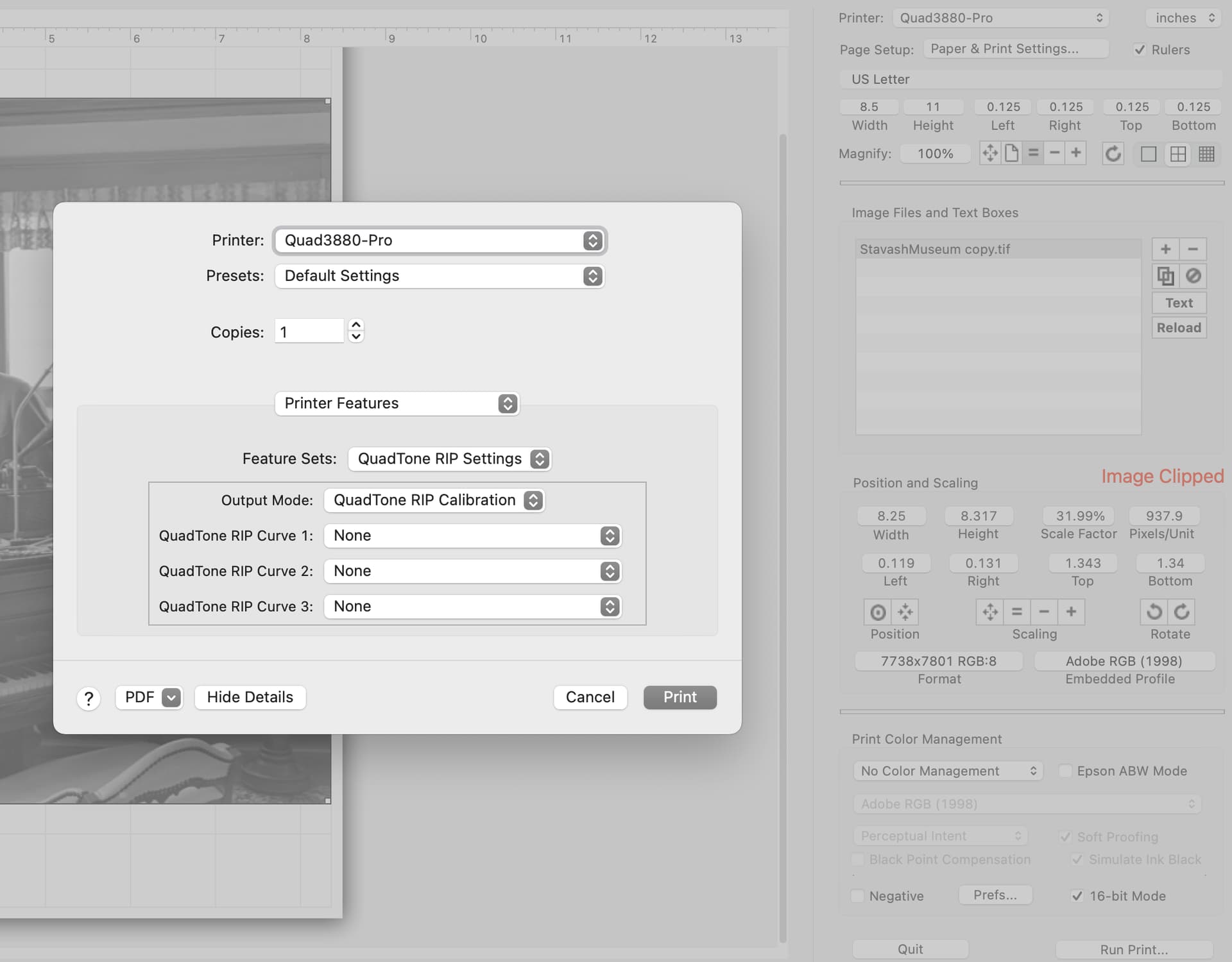Open the Printer dropdown in the print dialog
Viewport: 1232px width, 962px height.
440,240
